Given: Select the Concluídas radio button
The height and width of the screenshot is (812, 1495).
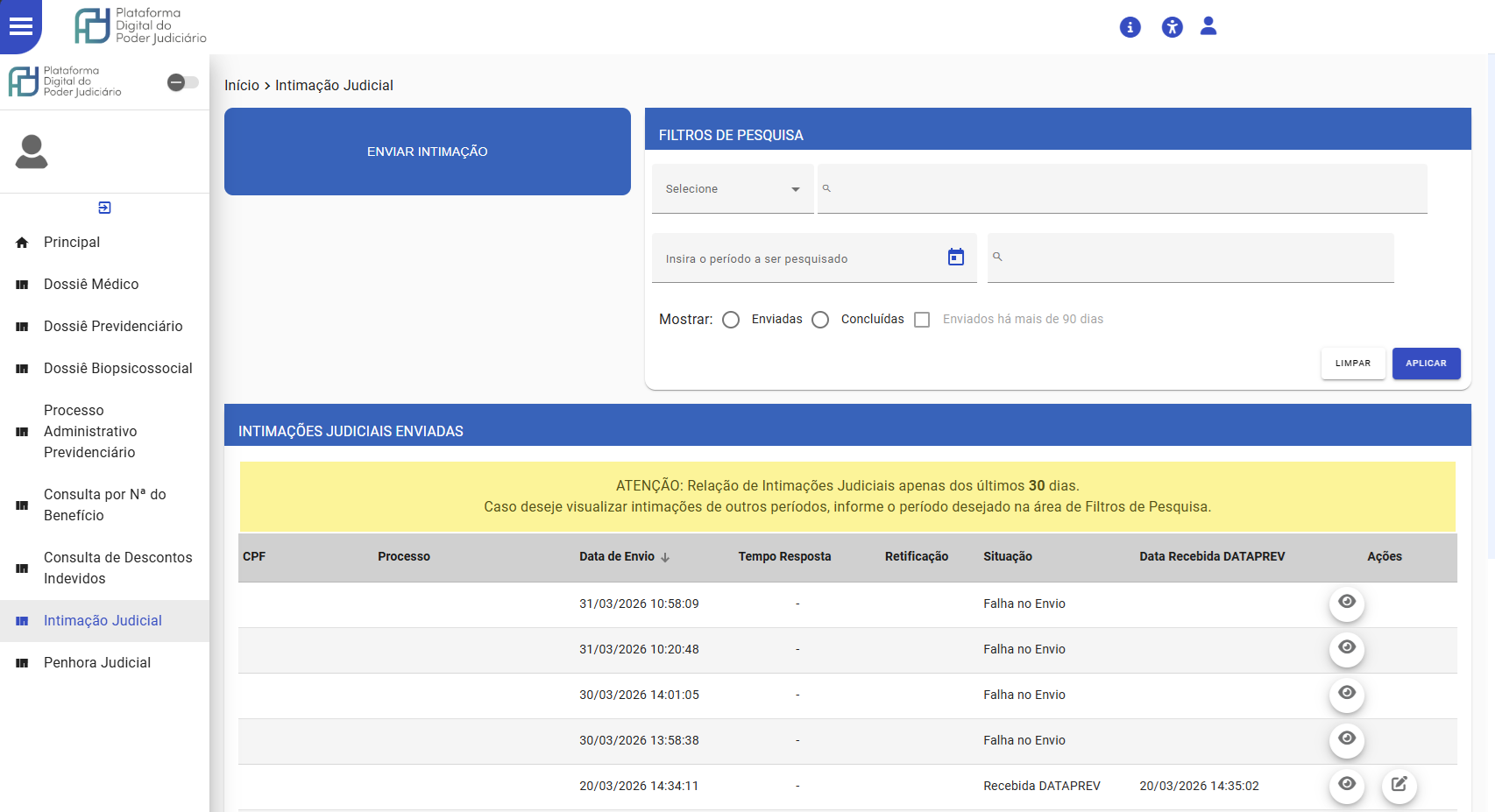Looking at the screenshot, I should pos(820,320).
